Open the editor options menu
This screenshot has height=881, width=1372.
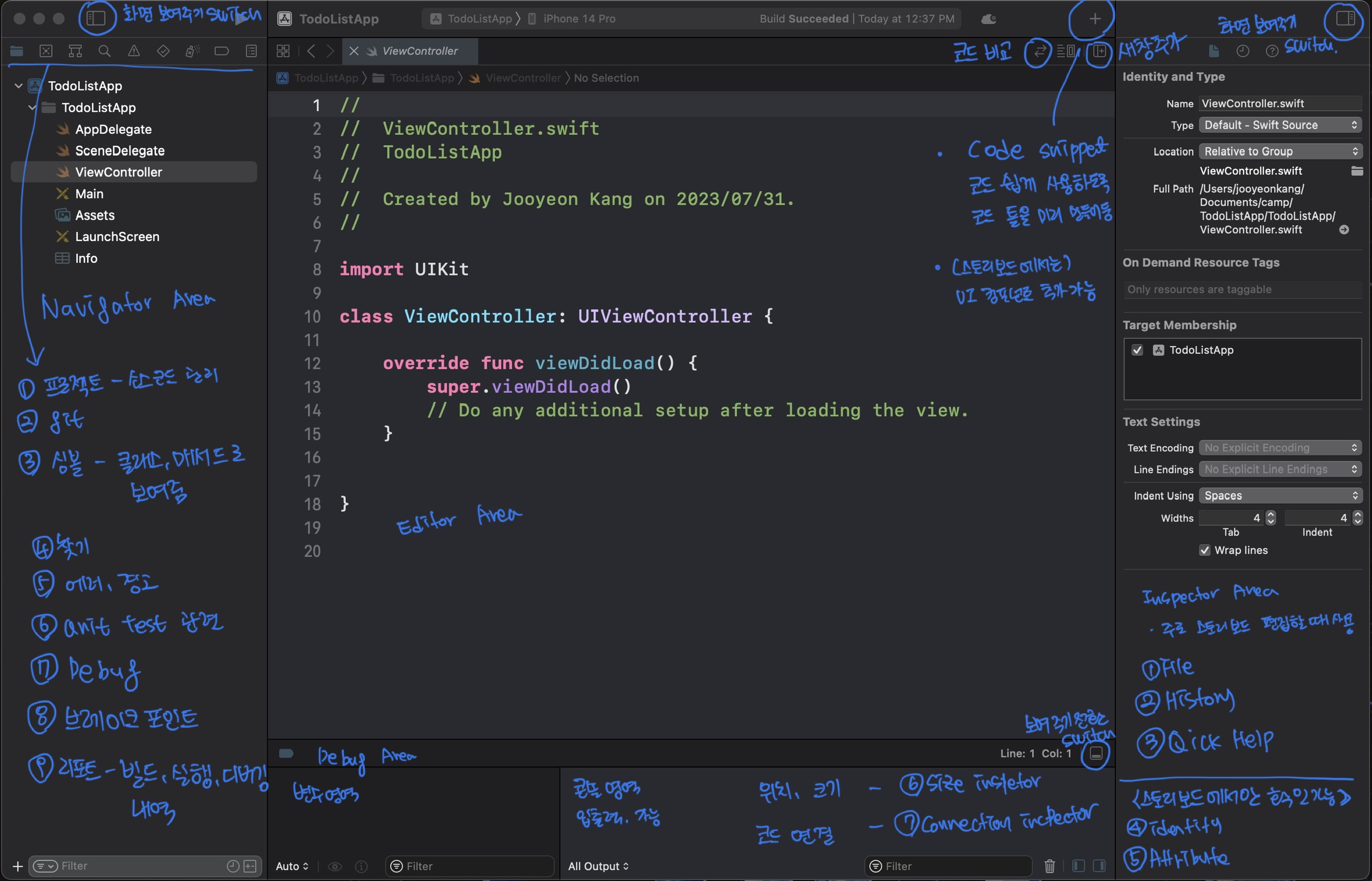(1065, 51)
